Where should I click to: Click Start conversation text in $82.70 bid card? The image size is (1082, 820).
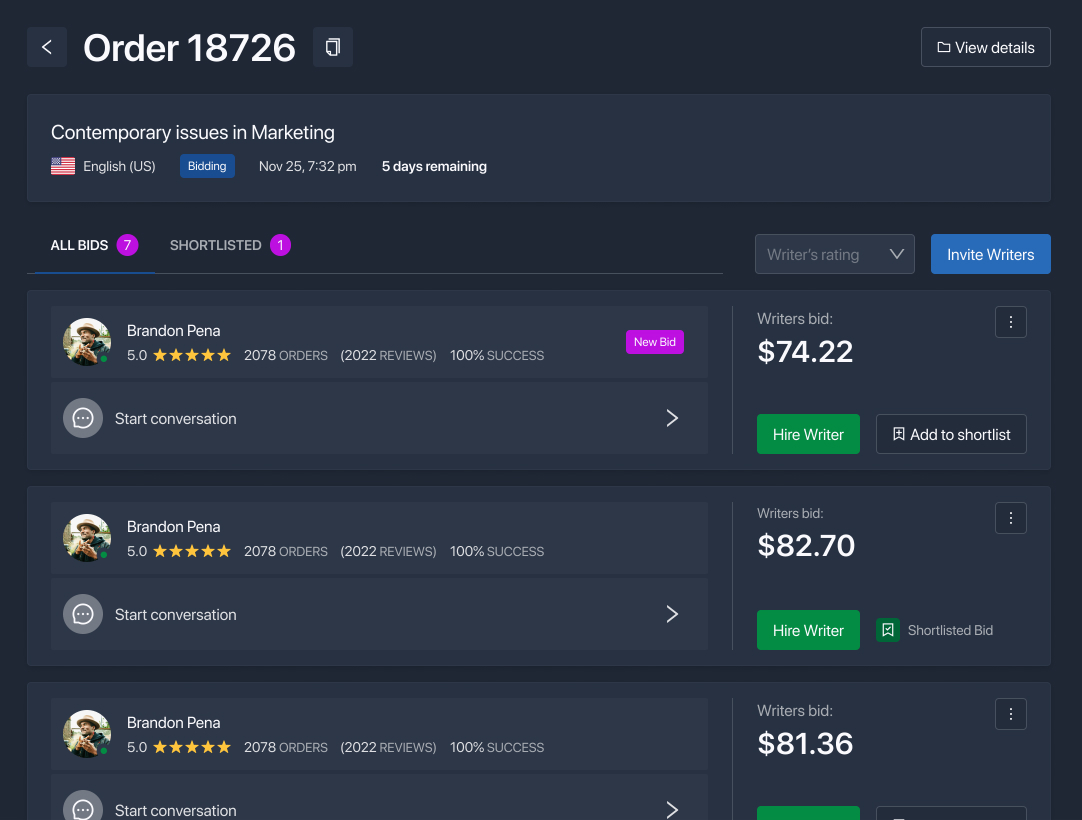[x=175, y=615]
